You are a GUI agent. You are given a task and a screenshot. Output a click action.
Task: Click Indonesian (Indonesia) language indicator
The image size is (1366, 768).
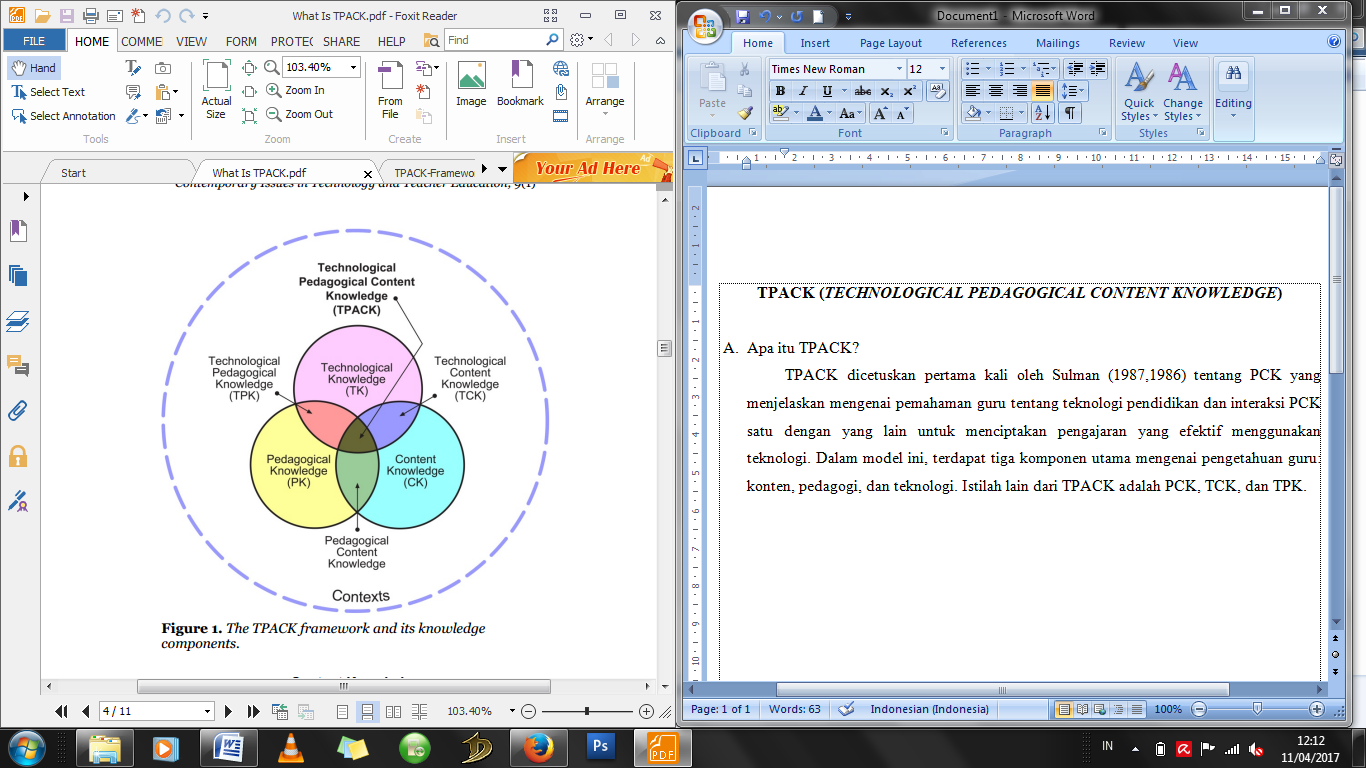929,709
